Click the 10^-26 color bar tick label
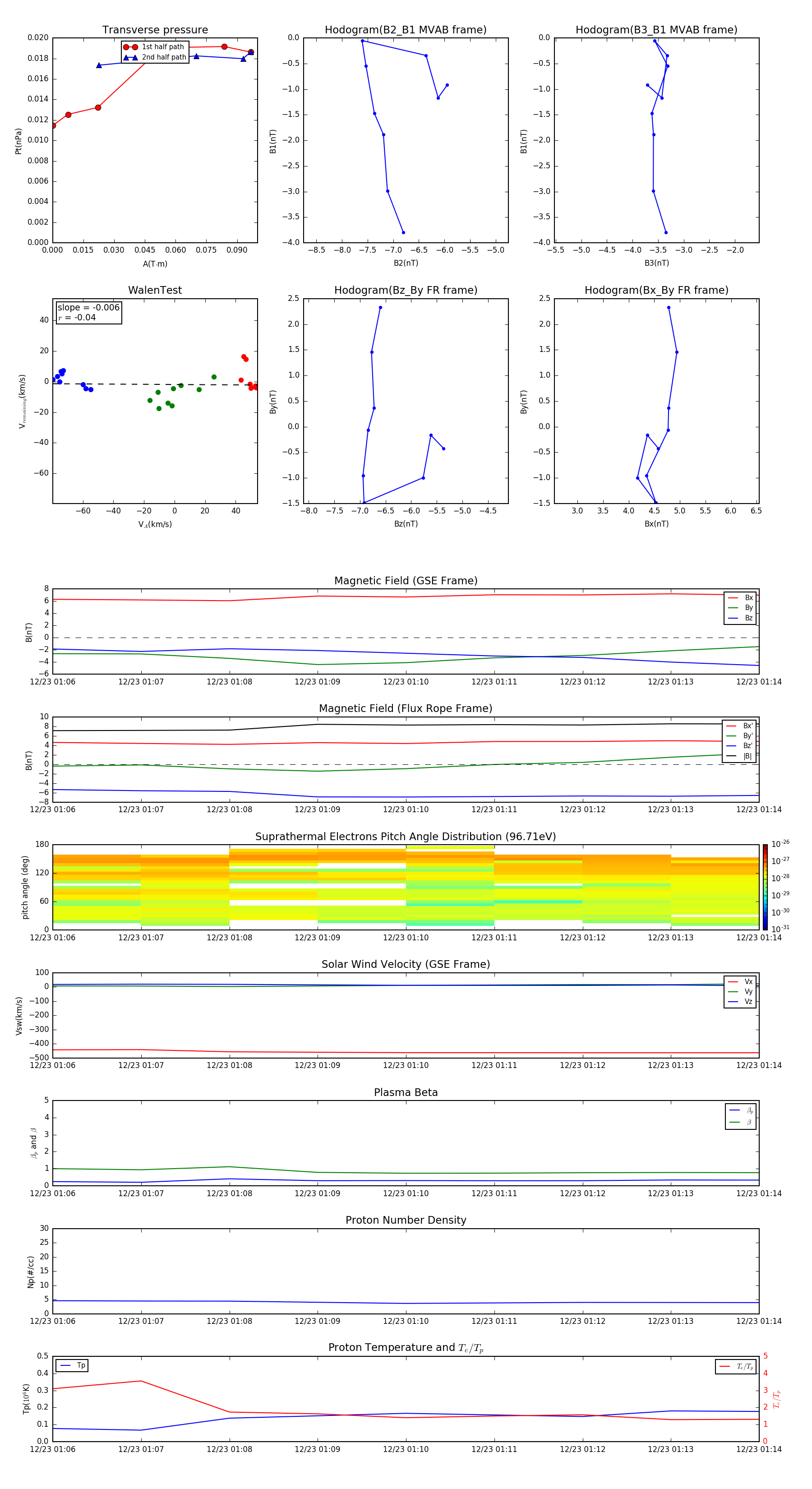The height and width of the screenshot is (1489, 812). [x=780, y=844]
